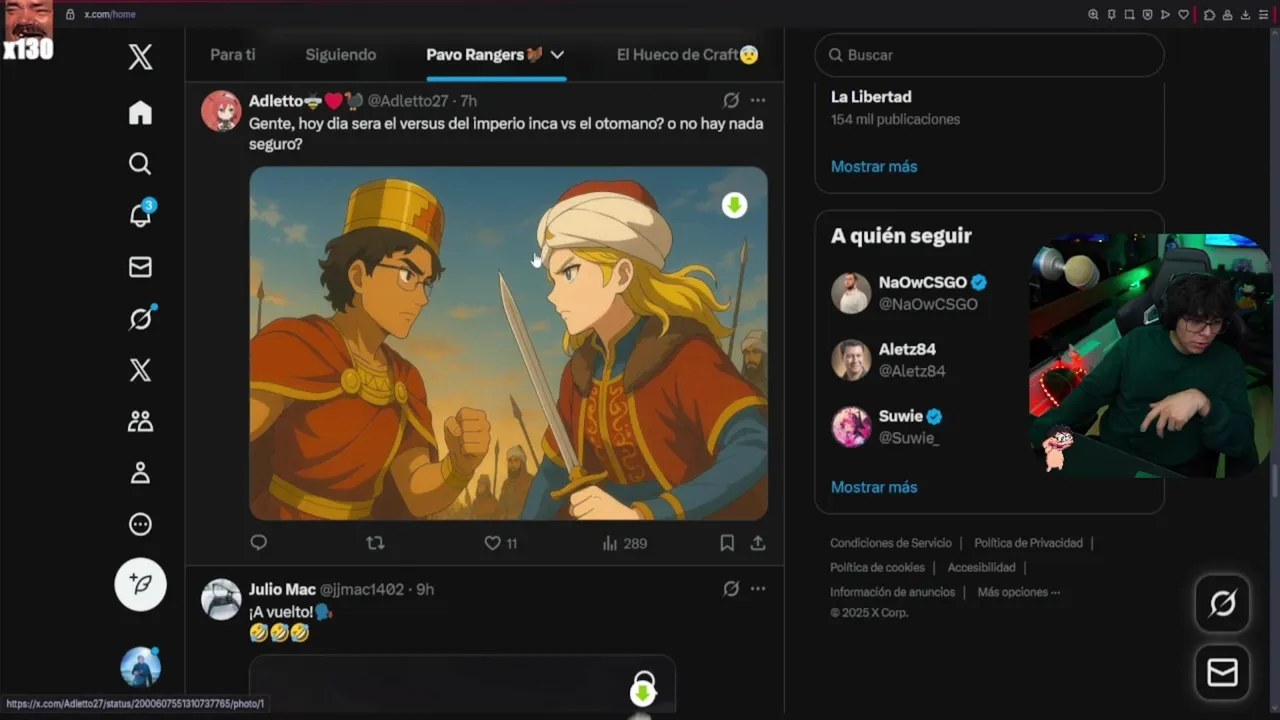The width and height of the screenshot is (1280, 720).
Task: Switch to the Siguiendo tab
Action: [341, 55]
